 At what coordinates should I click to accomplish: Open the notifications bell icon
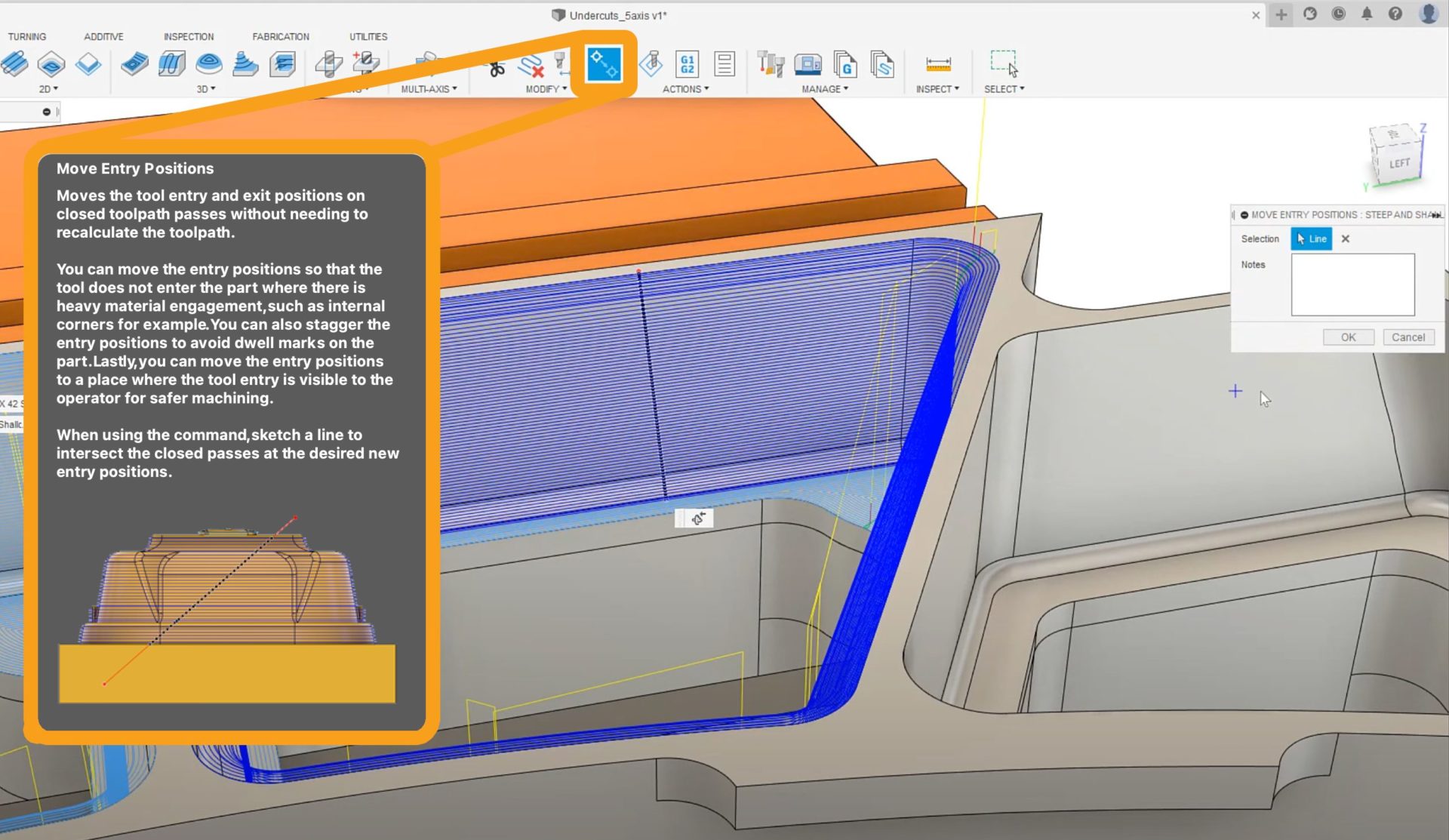pos(1367,14)
